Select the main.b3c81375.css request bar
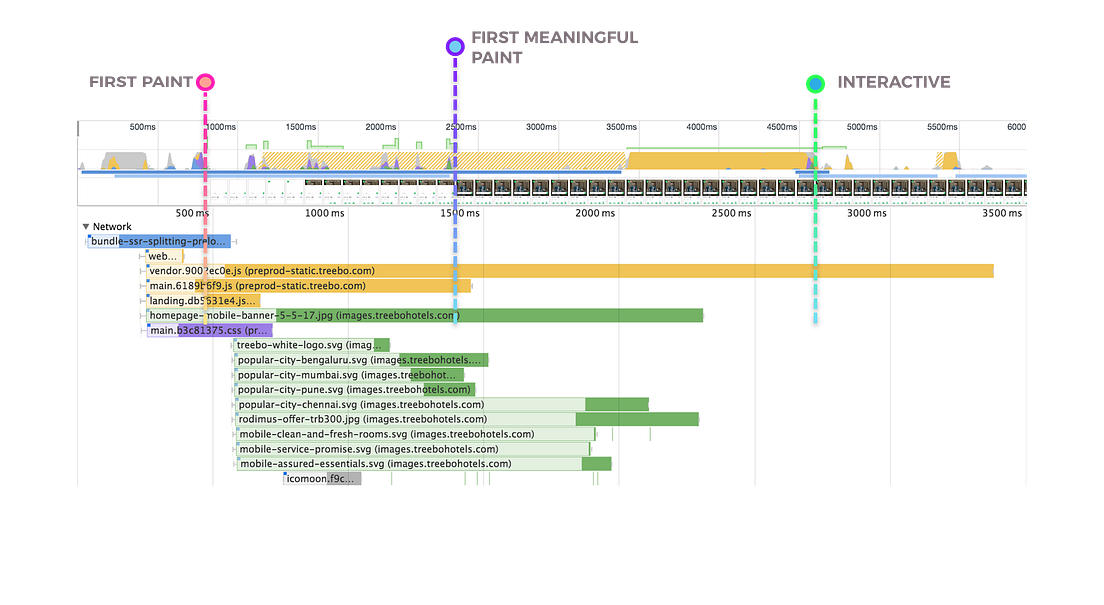 pos(210,330)
